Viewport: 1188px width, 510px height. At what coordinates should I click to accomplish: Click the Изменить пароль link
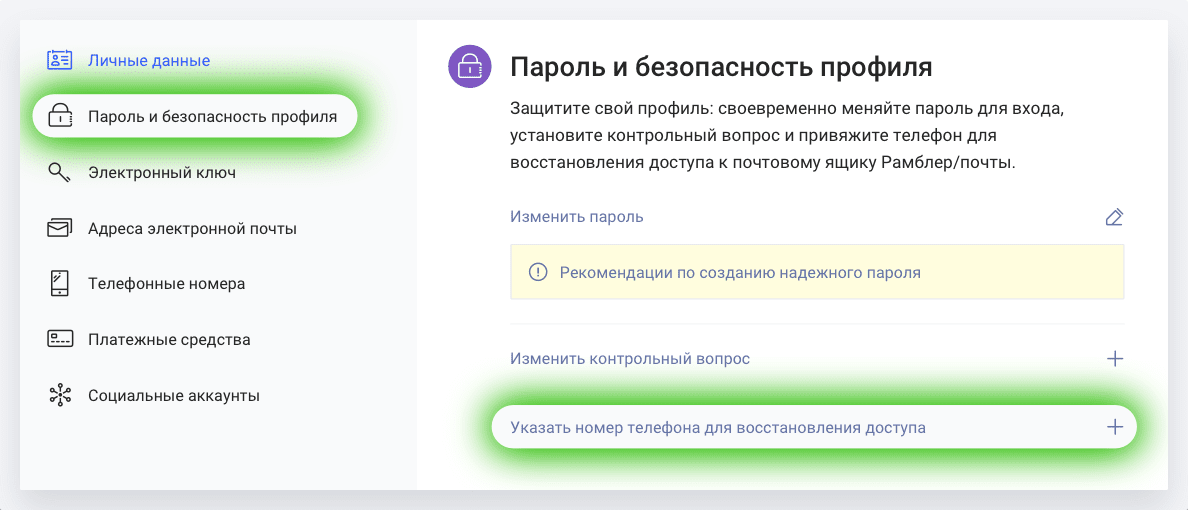pyautogui.click(x=577, y=216)
